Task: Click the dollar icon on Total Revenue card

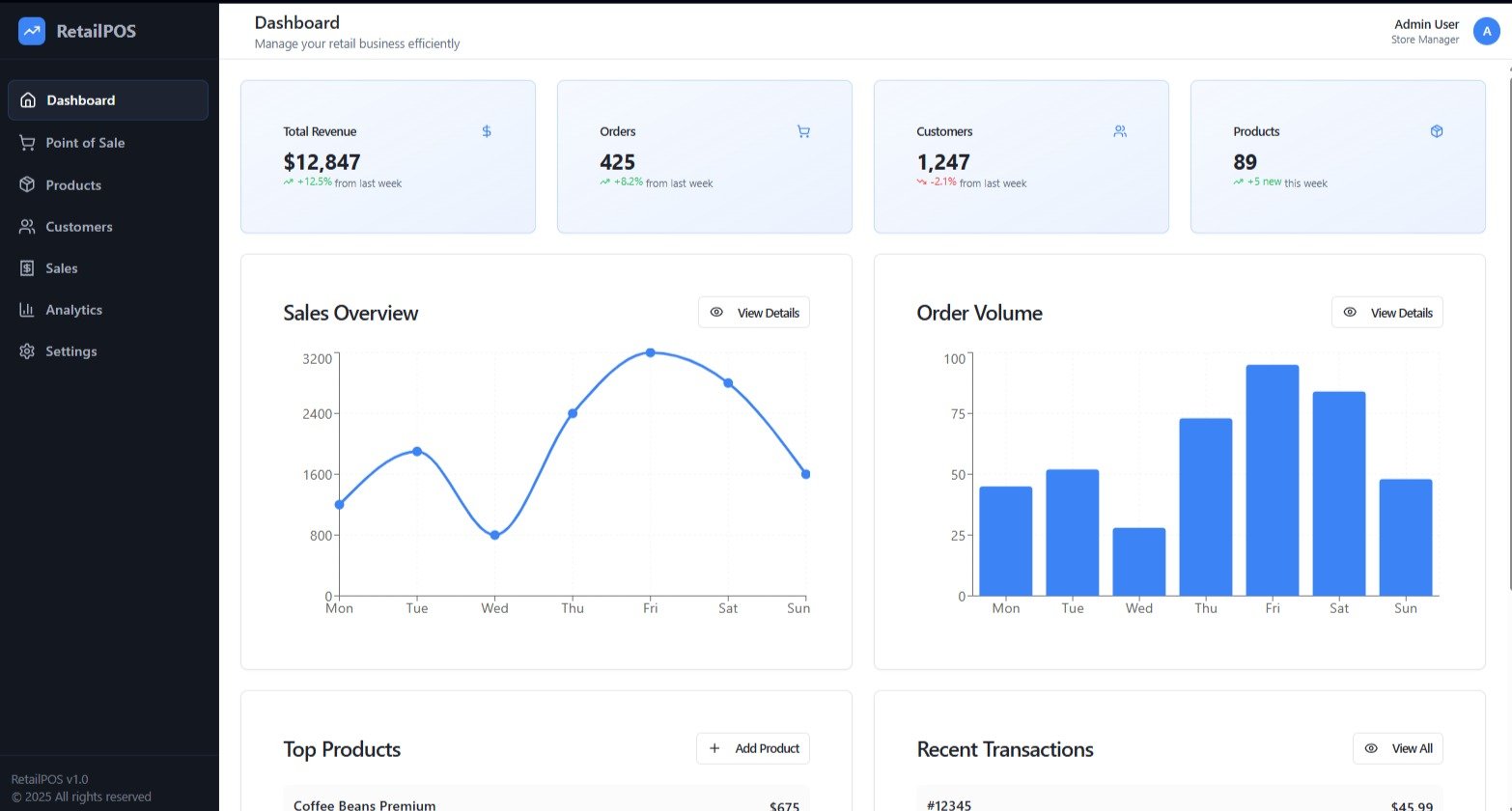Action: pyautogui.click(x=487, y=131)
